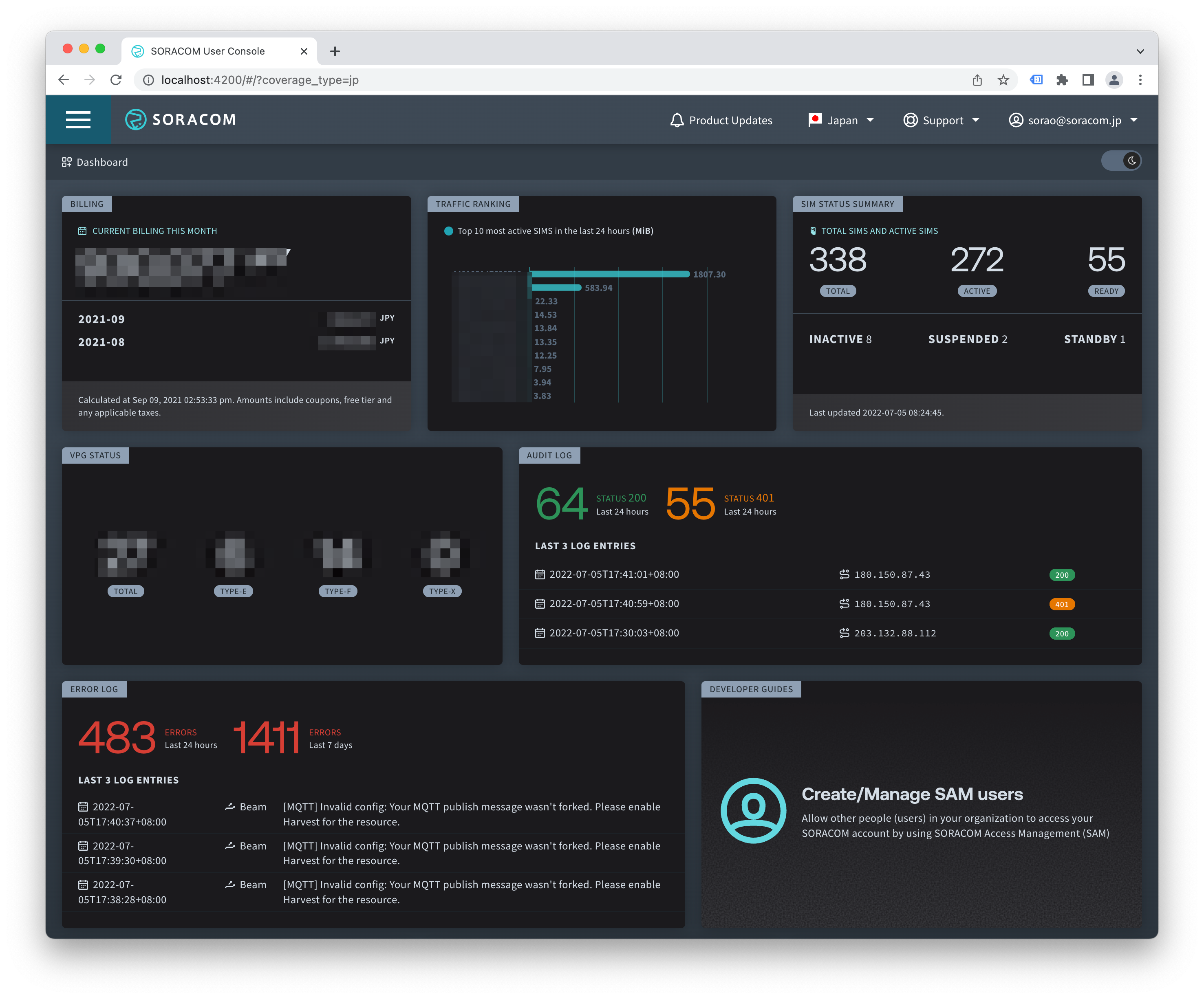The width and height of the screenshot is (1204, 999).
Task: Open the navigation hamburger menu
Action: coord(78,119)
